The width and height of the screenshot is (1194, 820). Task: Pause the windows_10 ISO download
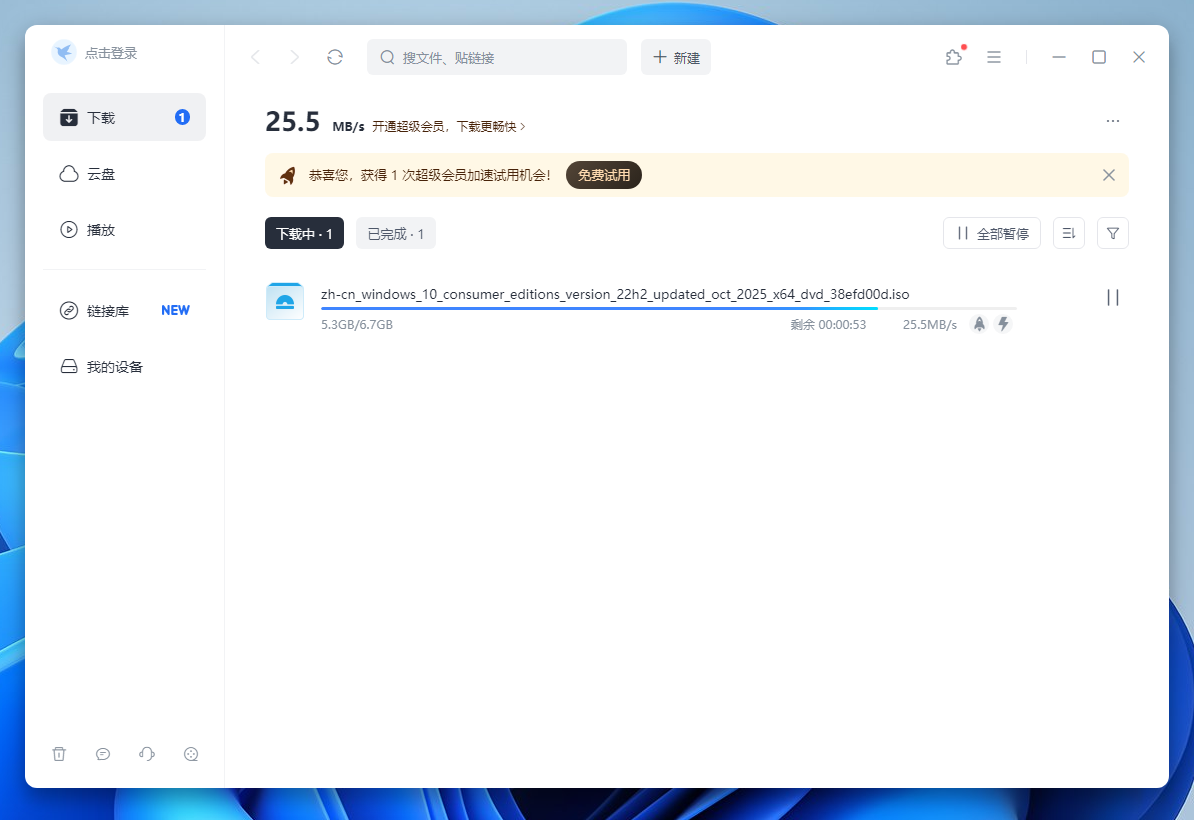1113,298
